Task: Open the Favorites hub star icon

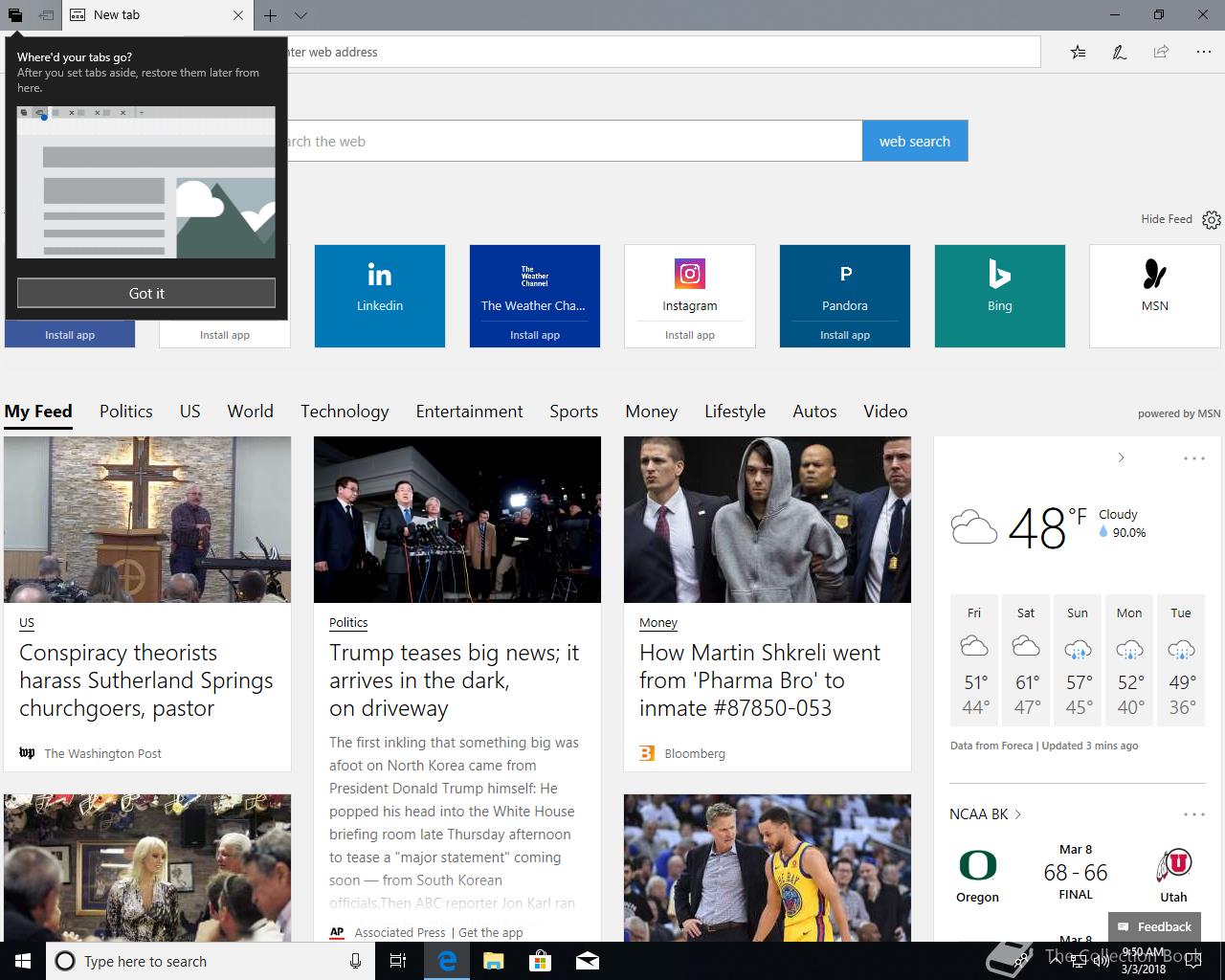Action: coord(1078,52)
